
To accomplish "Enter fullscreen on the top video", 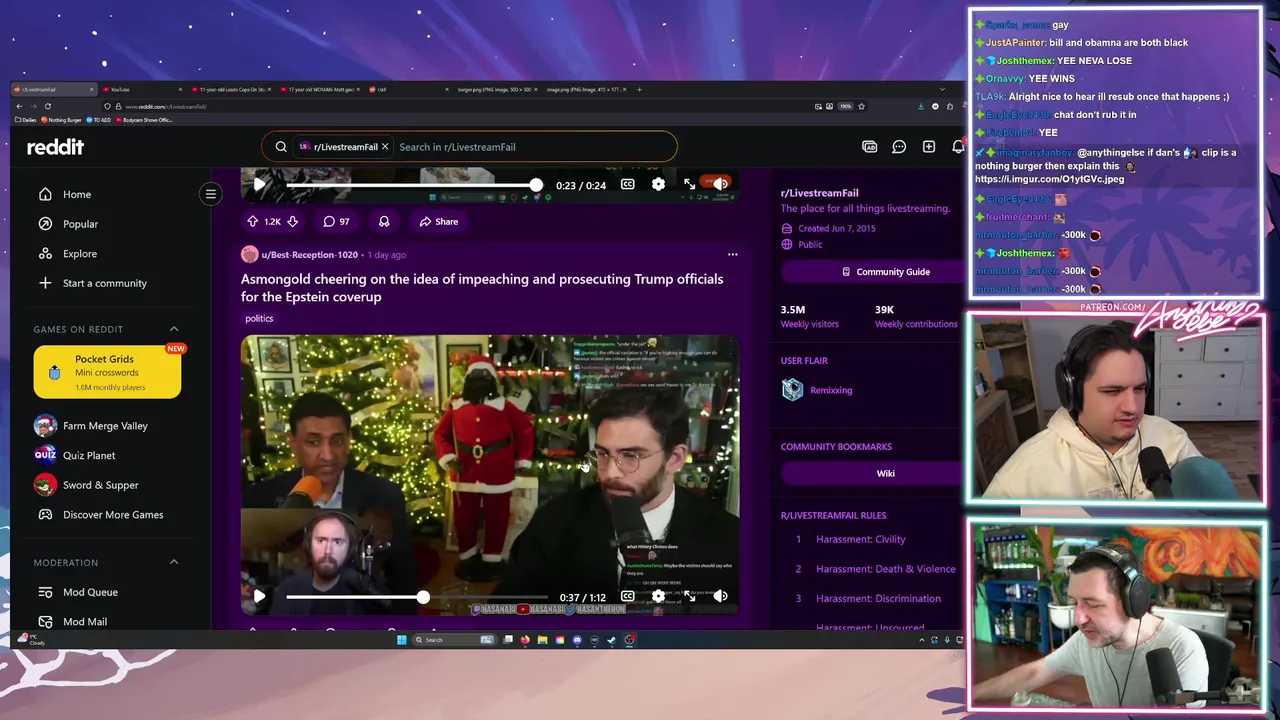I will [689, 185].
